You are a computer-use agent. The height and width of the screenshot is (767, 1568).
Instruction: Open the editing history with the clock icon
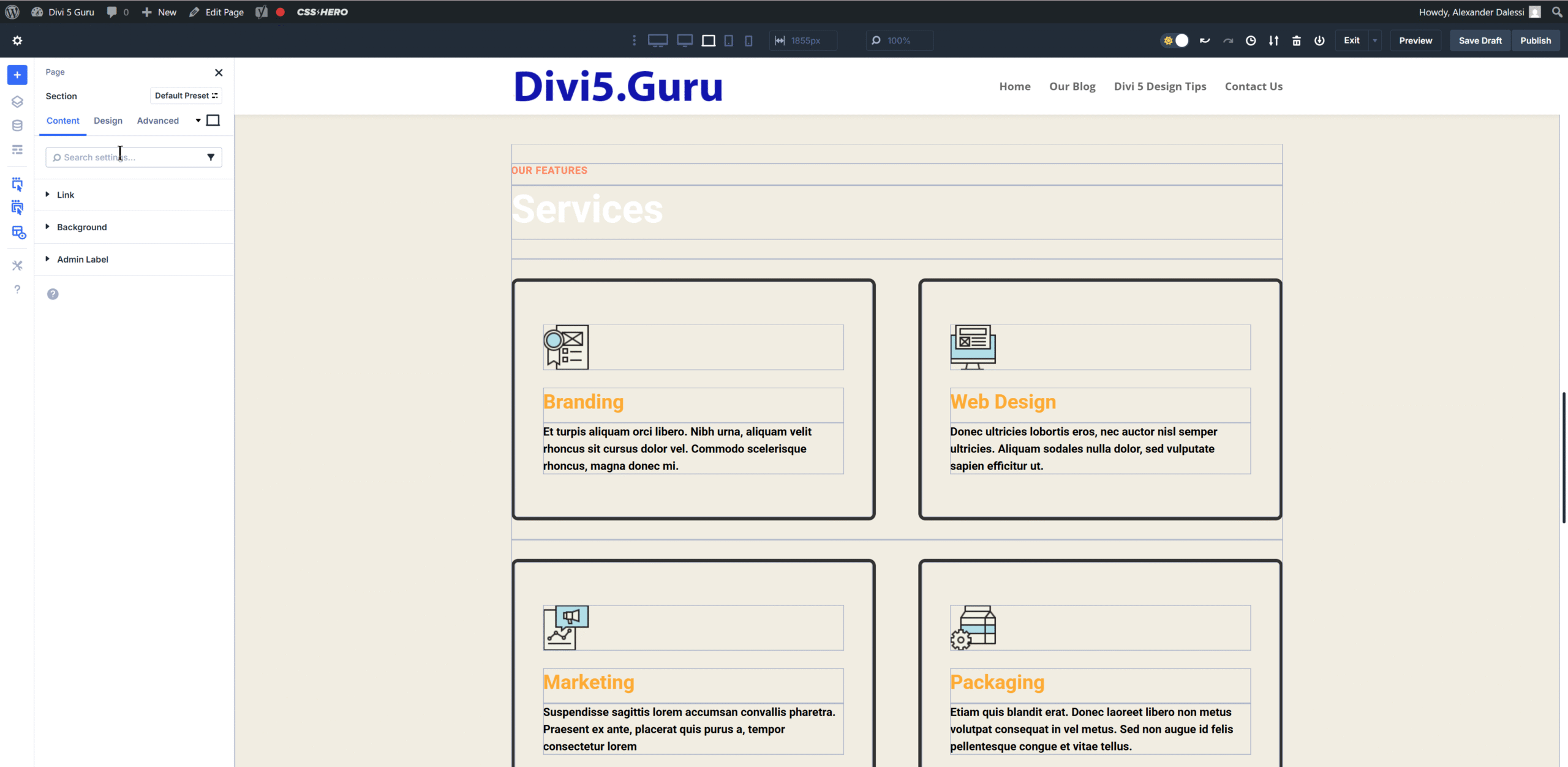pyautogui.click(x=1251, y=40)
